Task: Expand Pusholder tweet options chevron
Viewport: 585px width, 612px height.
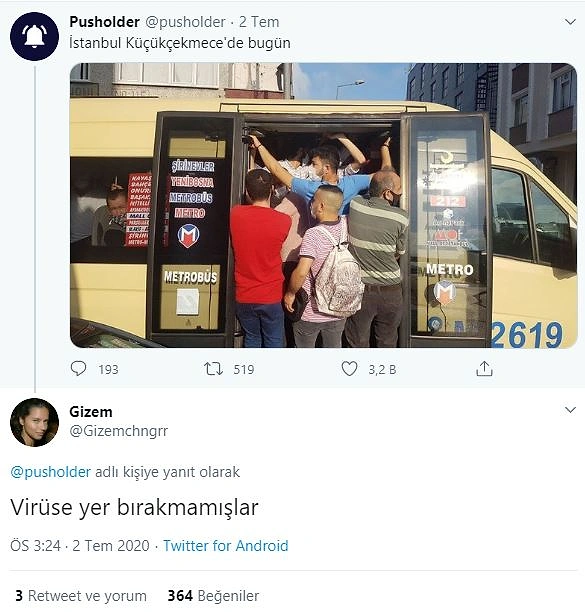Action: point(570,22)
